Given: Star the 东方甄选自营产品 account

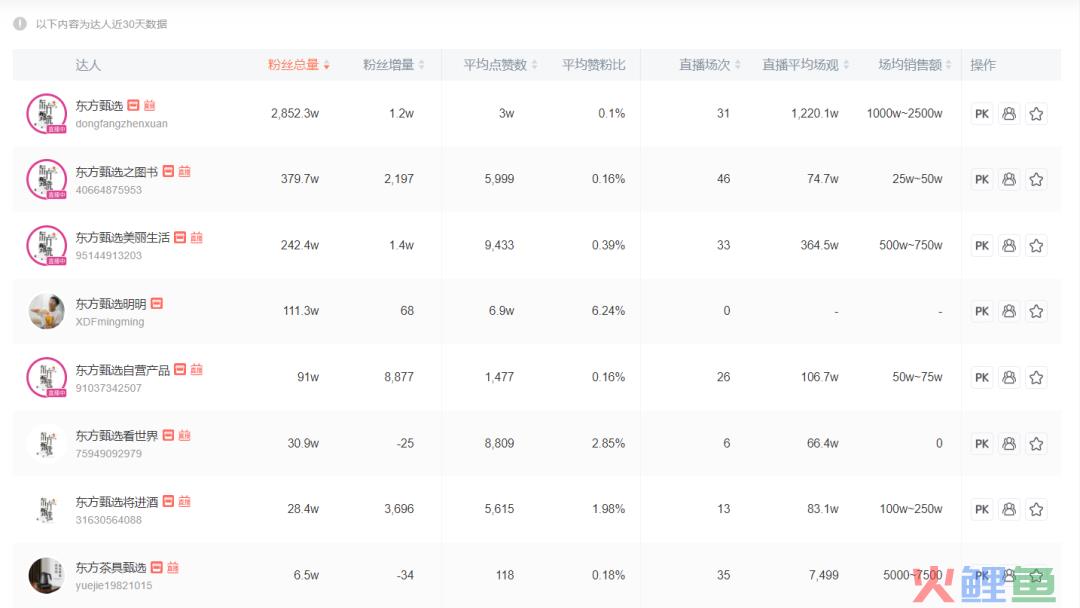Looking at the screenshot, I should (1036, 377).
